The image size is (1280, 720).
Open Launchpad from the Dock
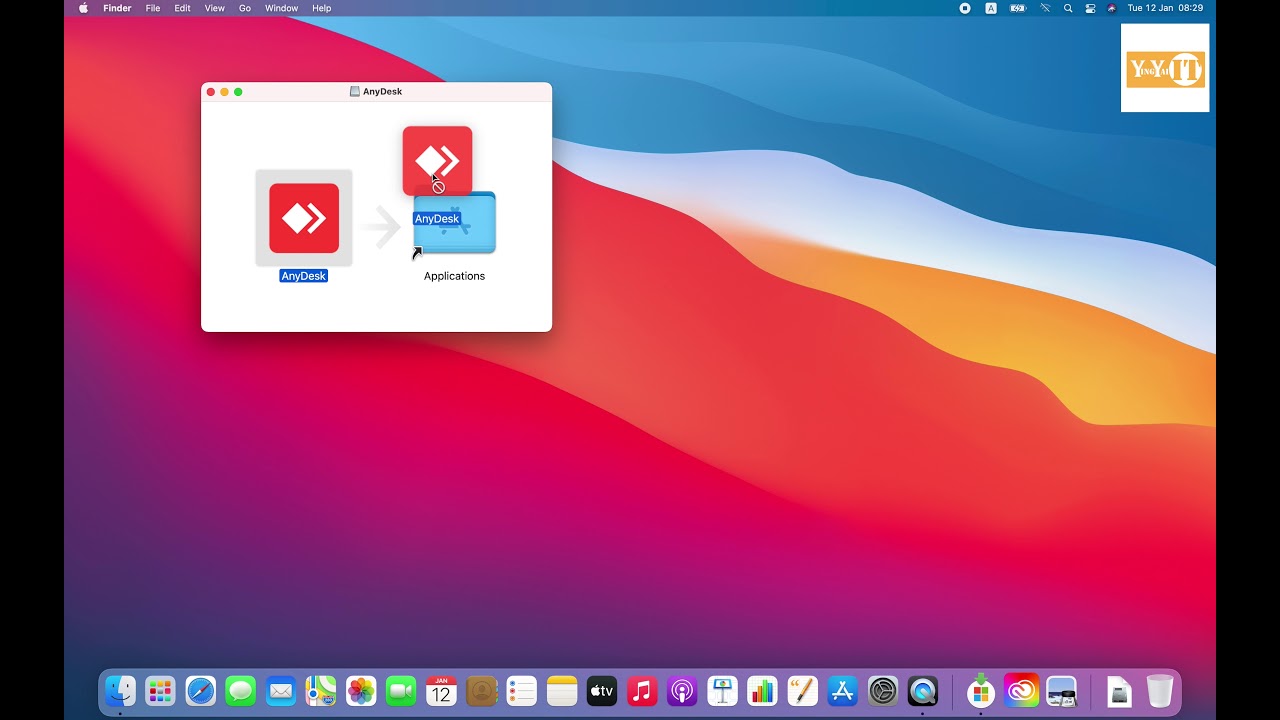click(x=160, y=691)
